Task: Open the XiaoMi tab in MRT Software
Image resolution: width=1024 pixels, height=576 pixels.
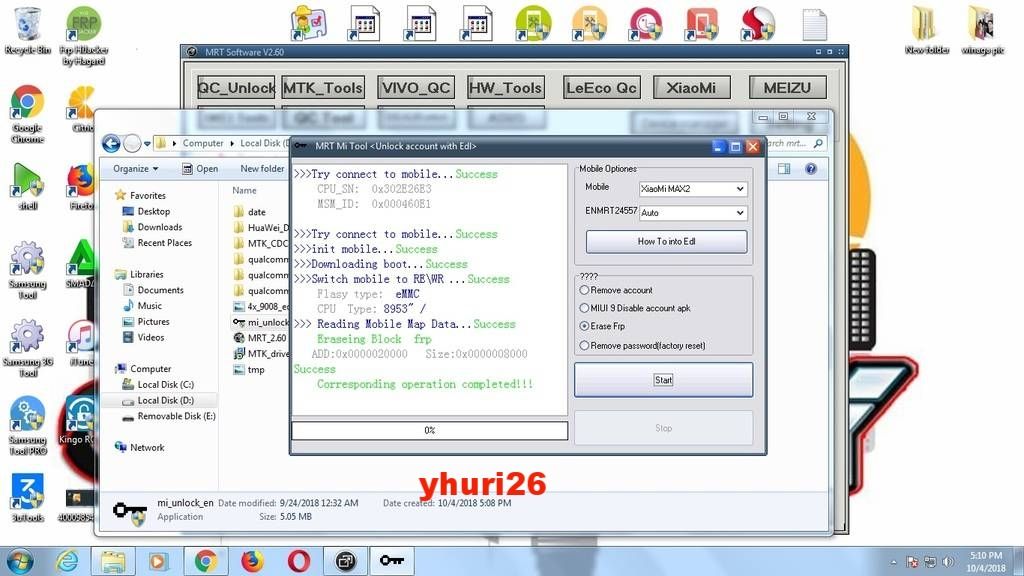Action: pyautogui.click(x=692, y=88)
